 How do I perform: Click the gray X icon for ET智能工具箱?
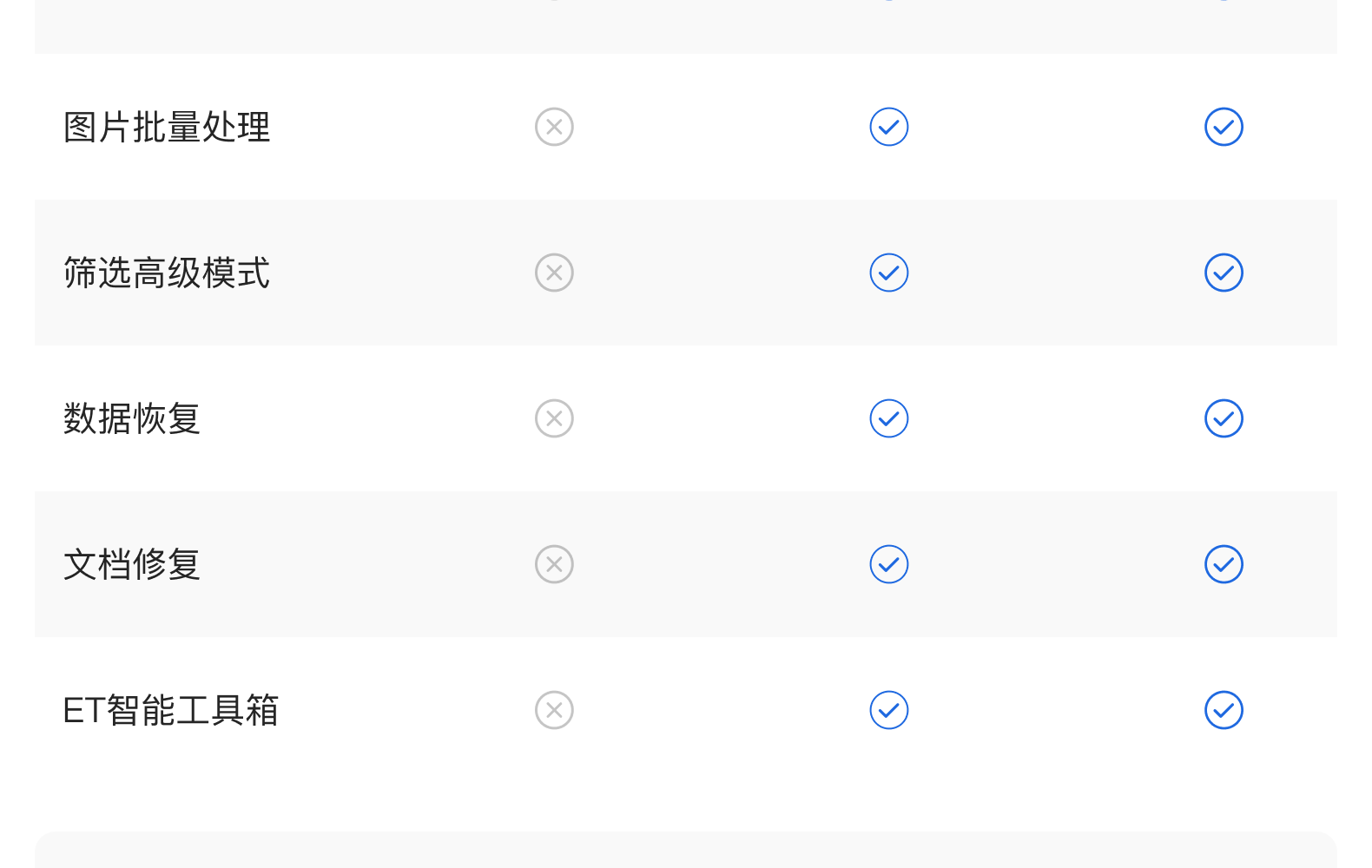(x=554, y=710)
